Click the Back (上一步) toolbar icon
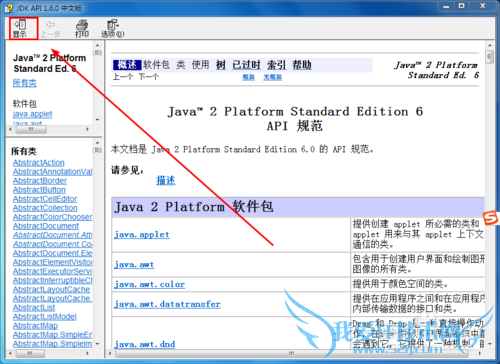 [51, 28]
